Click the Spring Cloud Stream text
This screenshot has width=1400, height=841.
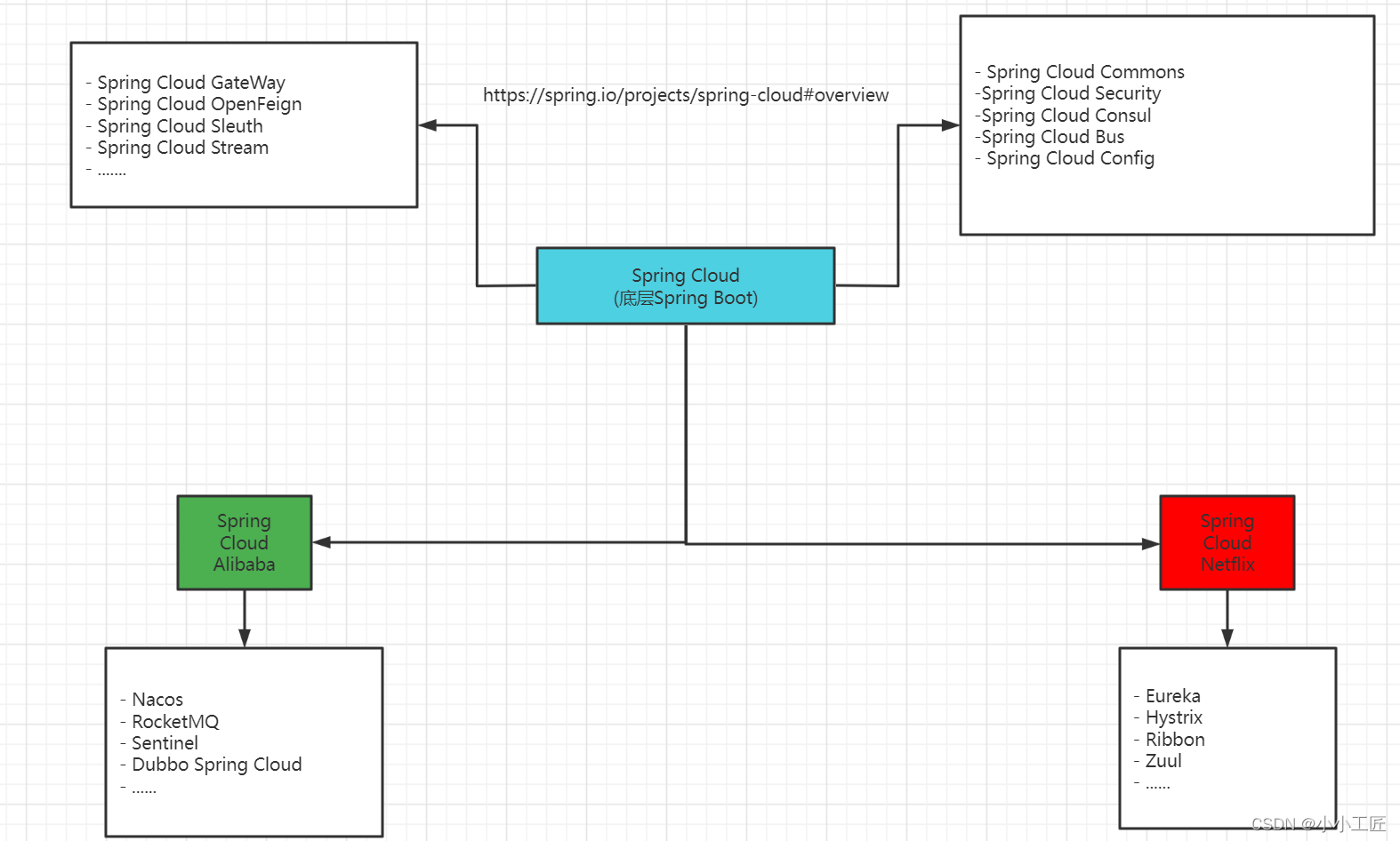(x=182, y=148)
